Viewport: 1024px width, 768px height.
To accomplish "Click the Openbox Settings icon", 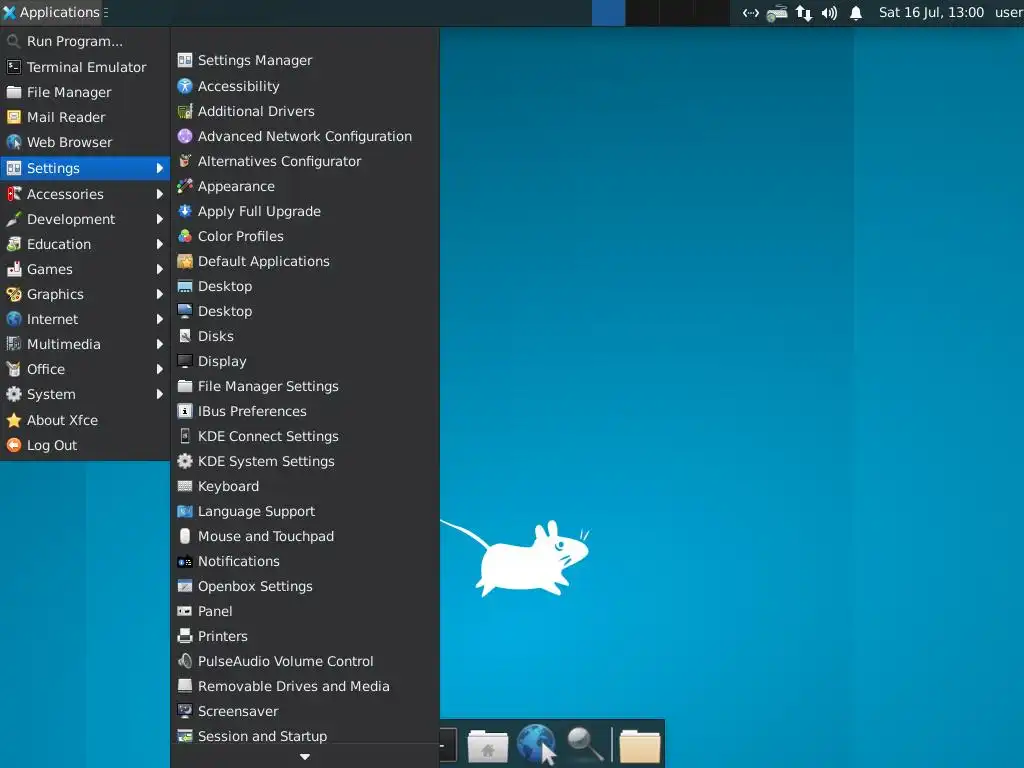I will click(x=185, y=586).
